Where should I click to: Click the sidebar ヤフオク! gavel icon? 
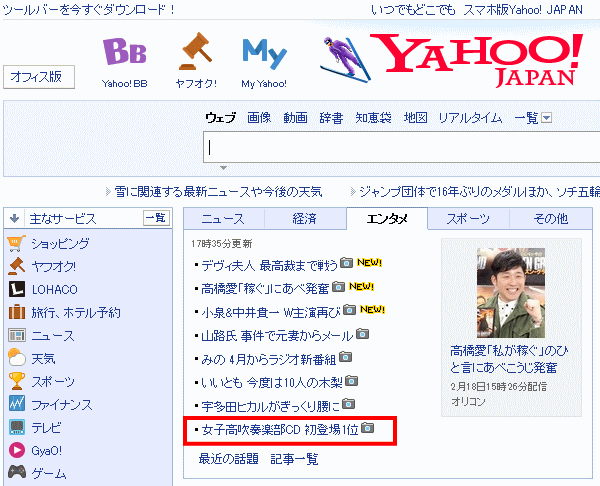click(16, 266)
